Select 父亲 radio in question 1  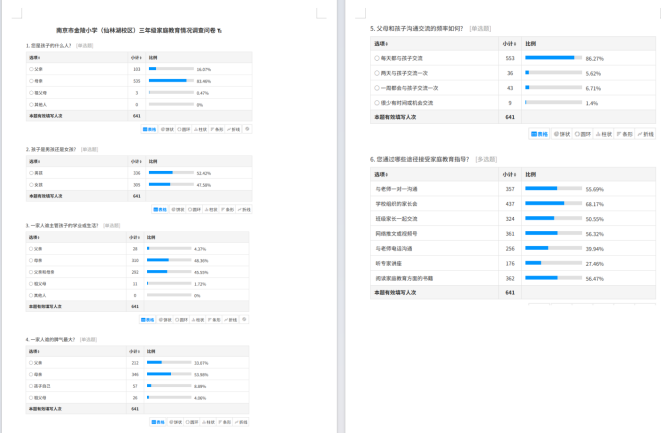[31, 69]
